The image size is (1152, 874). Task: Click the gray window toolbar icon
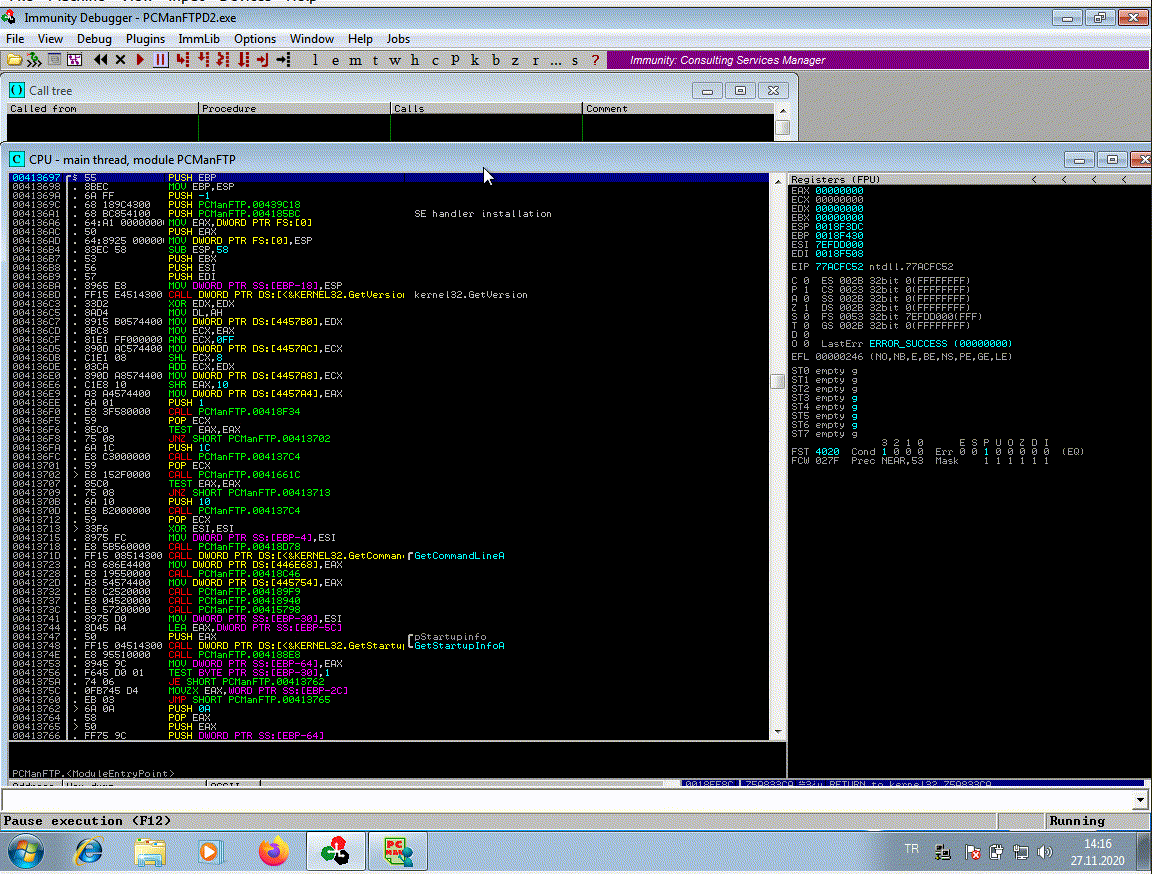point(54,60)
